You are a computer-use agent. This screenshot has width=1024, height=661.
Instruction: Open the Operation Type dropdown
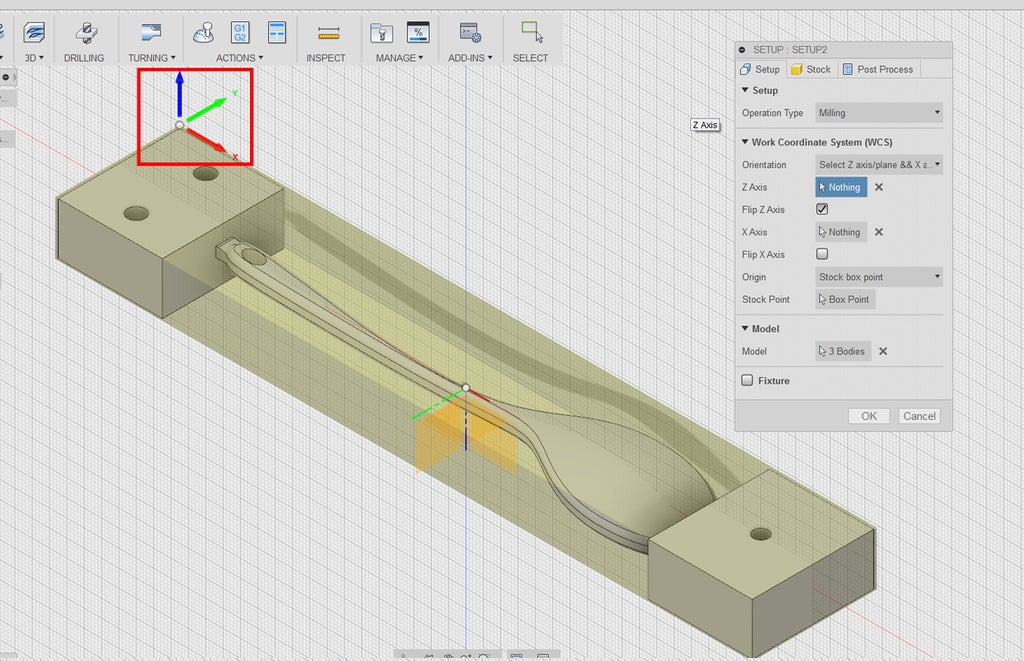(x=879, y=113)
